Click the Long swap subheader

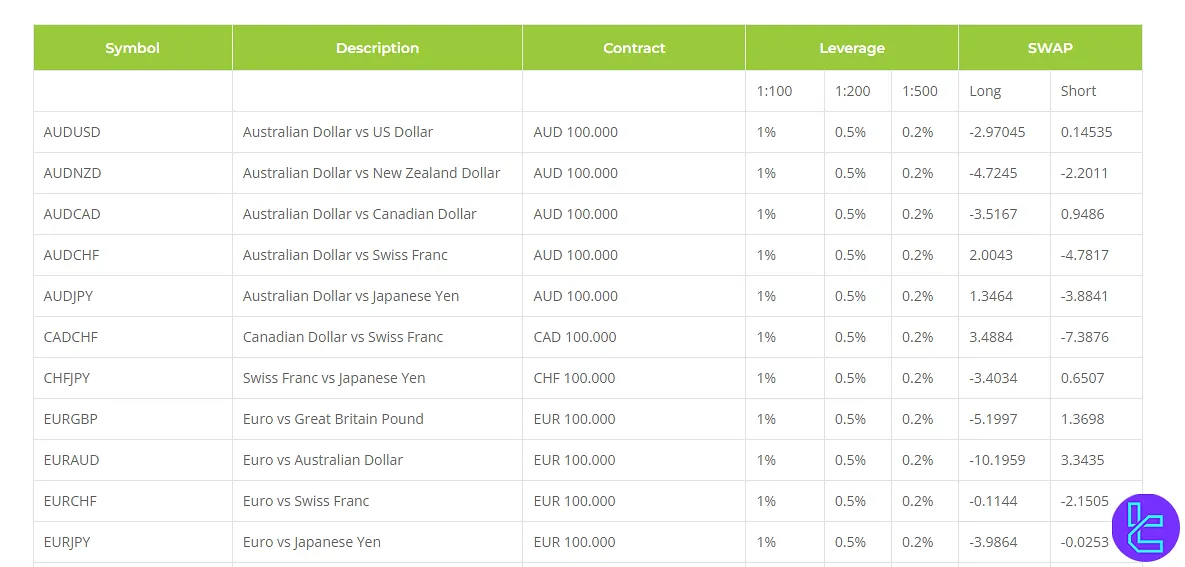point(985,91)
